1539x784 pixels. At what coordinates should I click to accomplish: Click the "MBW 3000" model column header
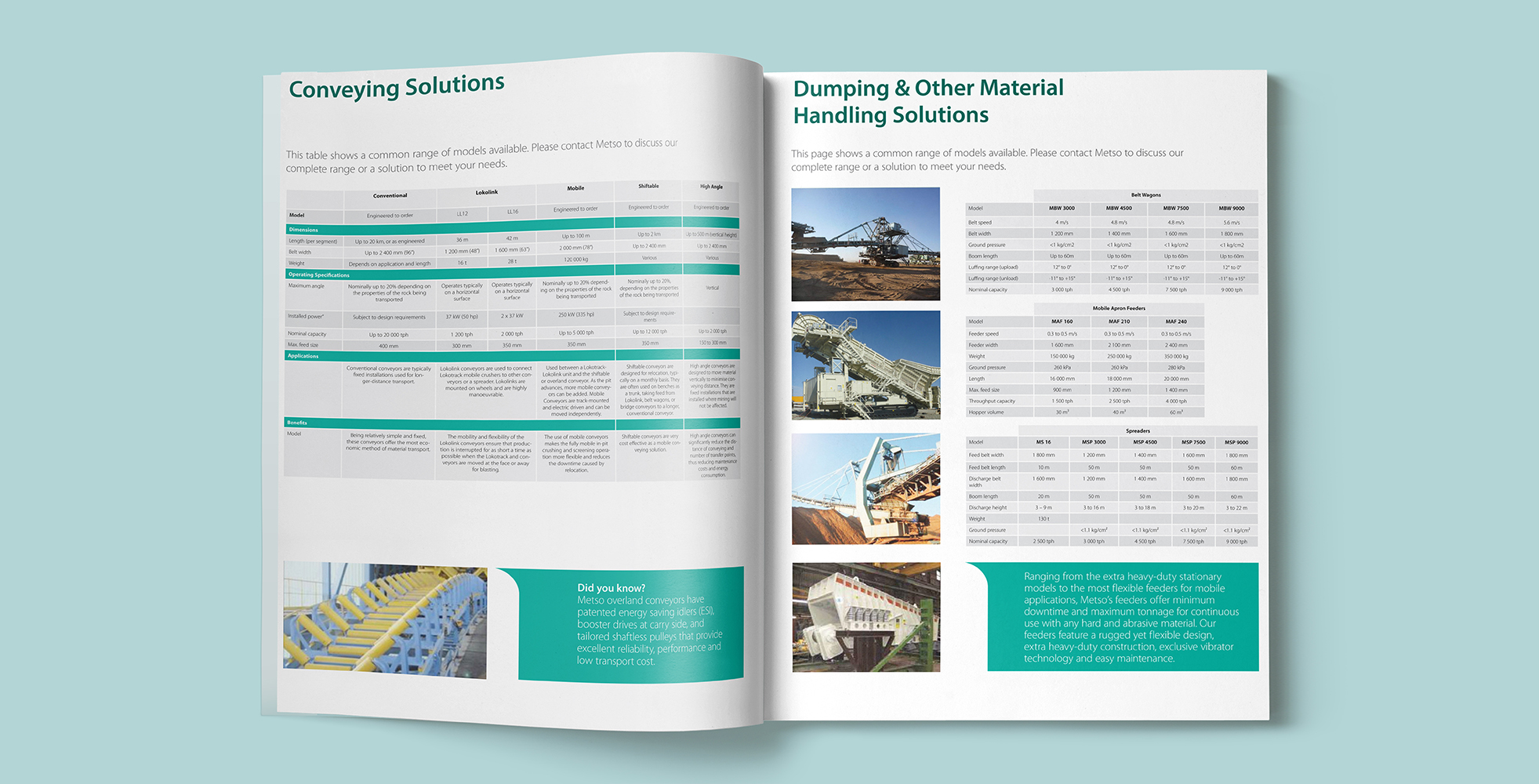(1062, 209)
